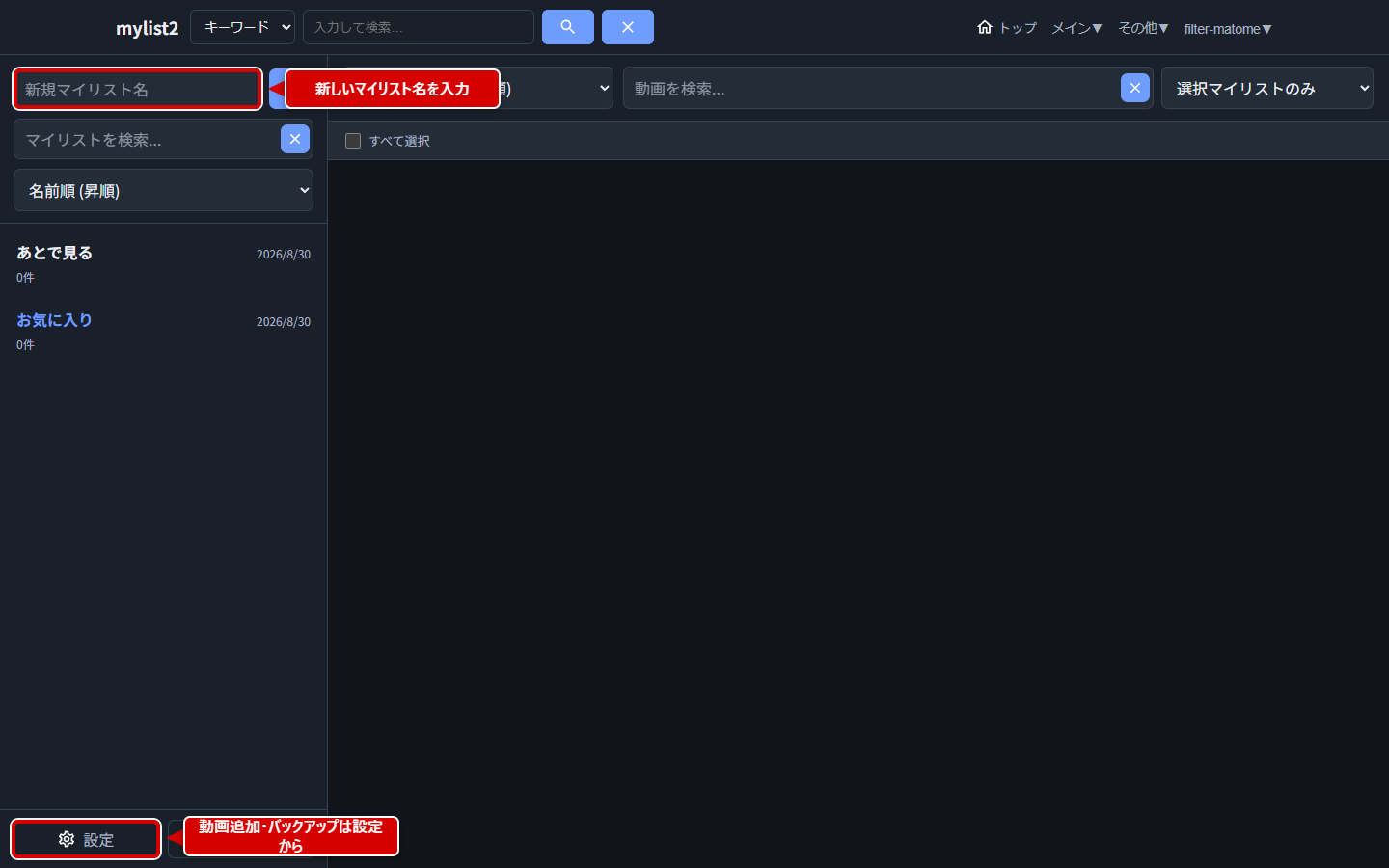This screenshot has width=1389, height=868.
Task: Open the 選択マイリストのみ filter dropdown
Action: pyautogui.click(x=1267, y=88)
